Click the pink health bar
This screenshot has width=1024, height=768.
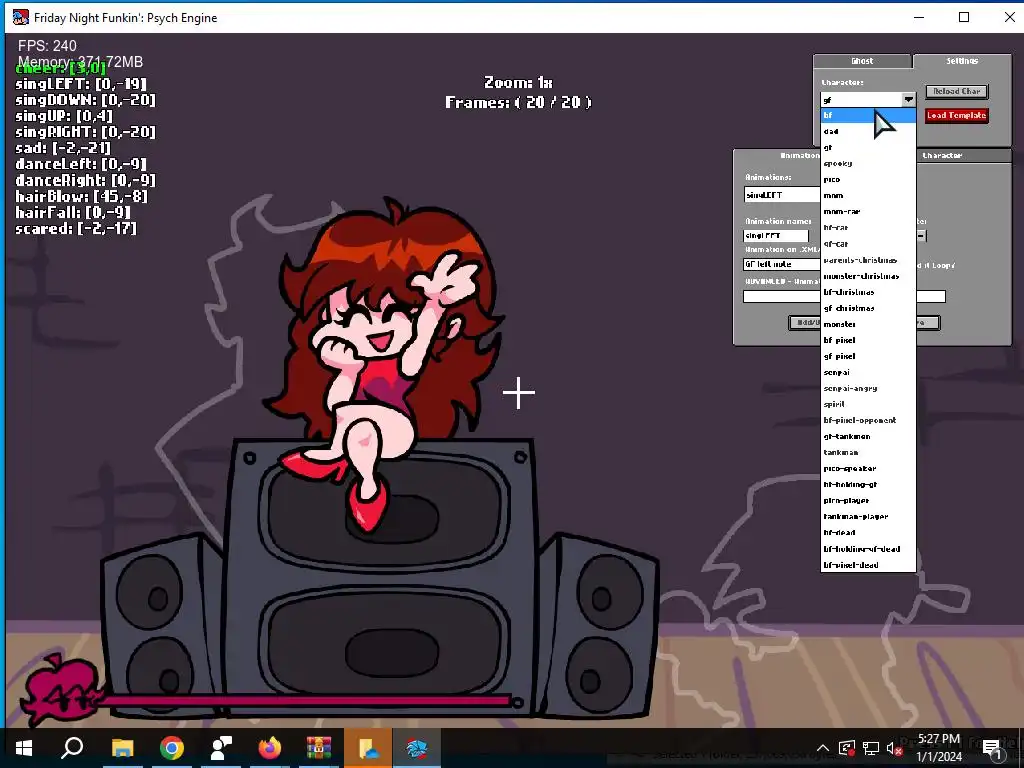[x=306, y=701]
